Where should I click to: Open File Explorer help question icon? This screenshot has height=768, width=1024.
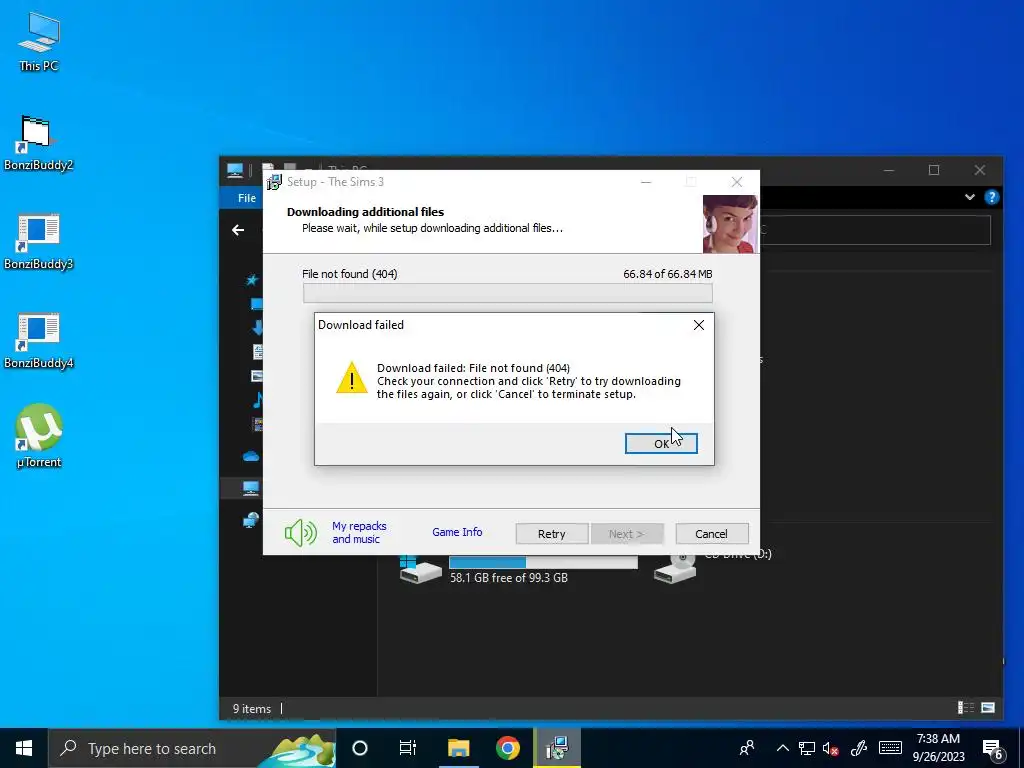(991, 197)
